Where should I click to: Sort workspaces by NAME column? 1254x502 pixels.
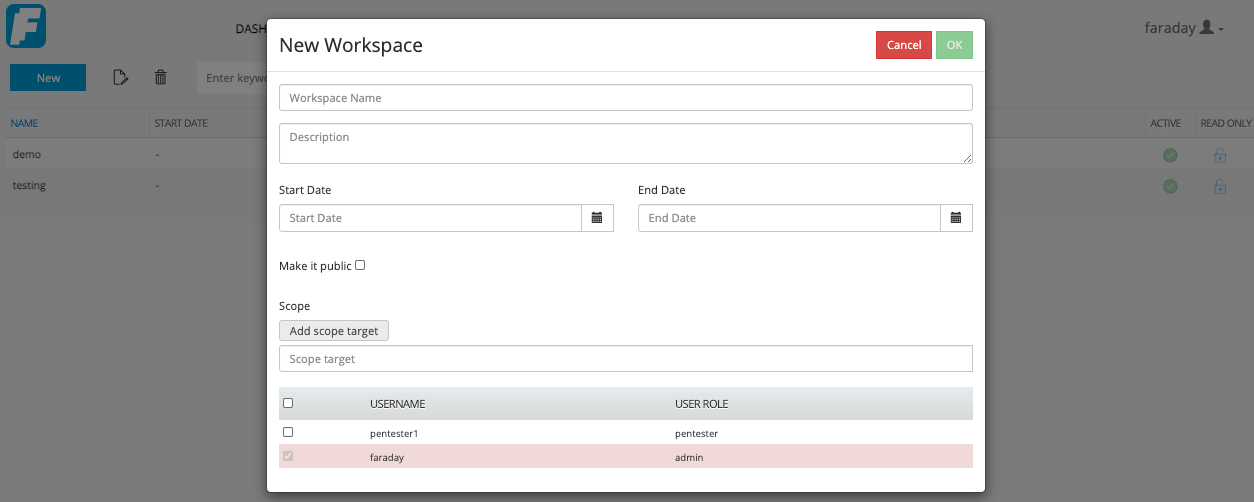coord(25,124)
